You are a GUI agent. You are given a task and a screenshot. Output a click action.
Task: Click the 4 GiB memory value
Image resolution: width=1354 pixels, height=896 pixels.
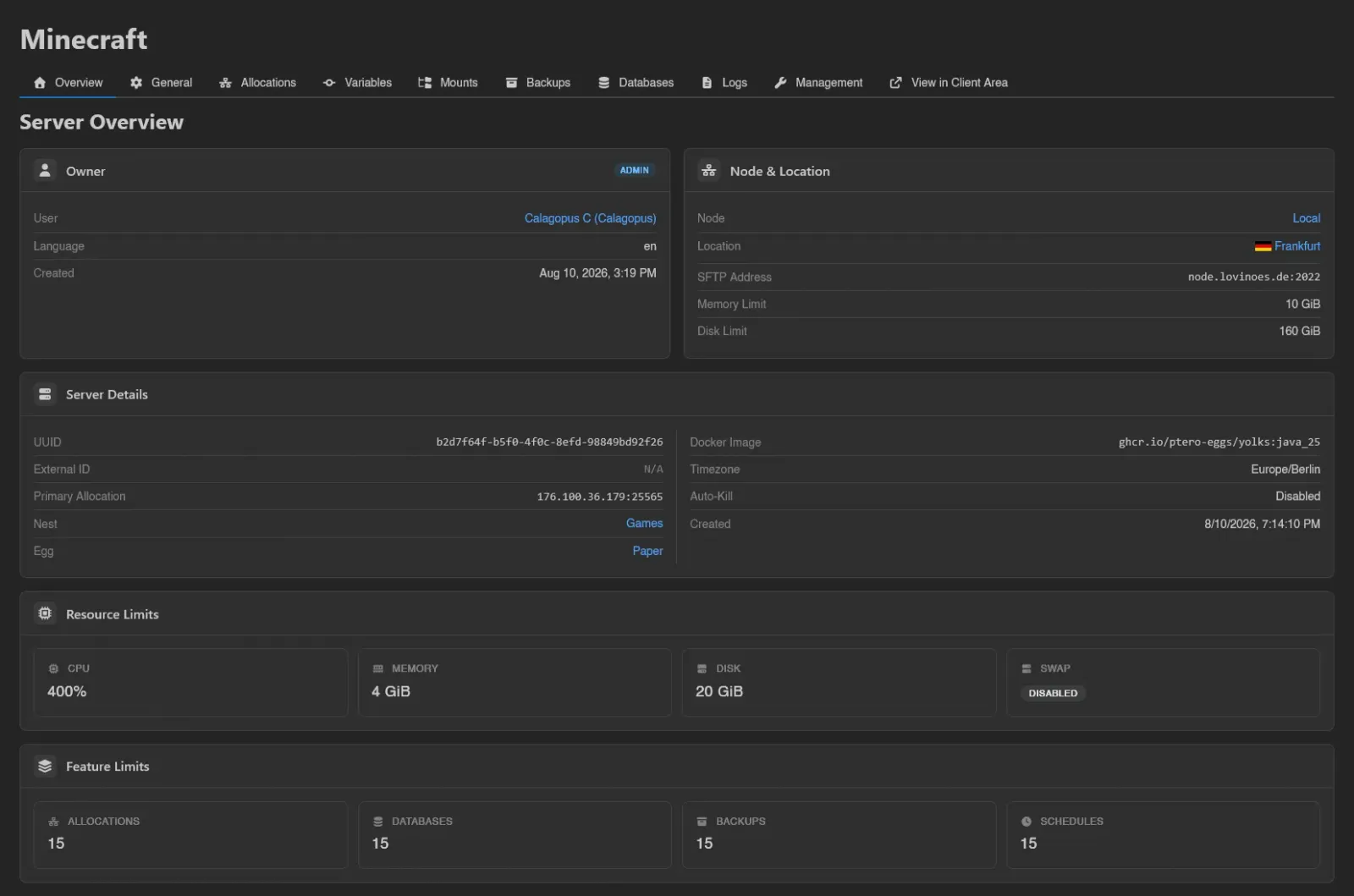[391, 691]
